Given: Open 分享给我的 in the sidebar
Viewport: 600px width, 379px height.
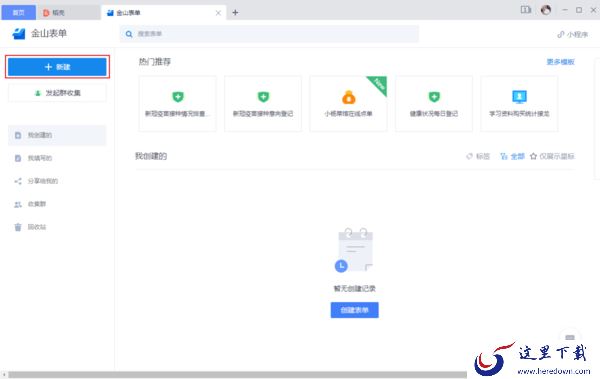Looking at the screenshot, I should 57,181.
